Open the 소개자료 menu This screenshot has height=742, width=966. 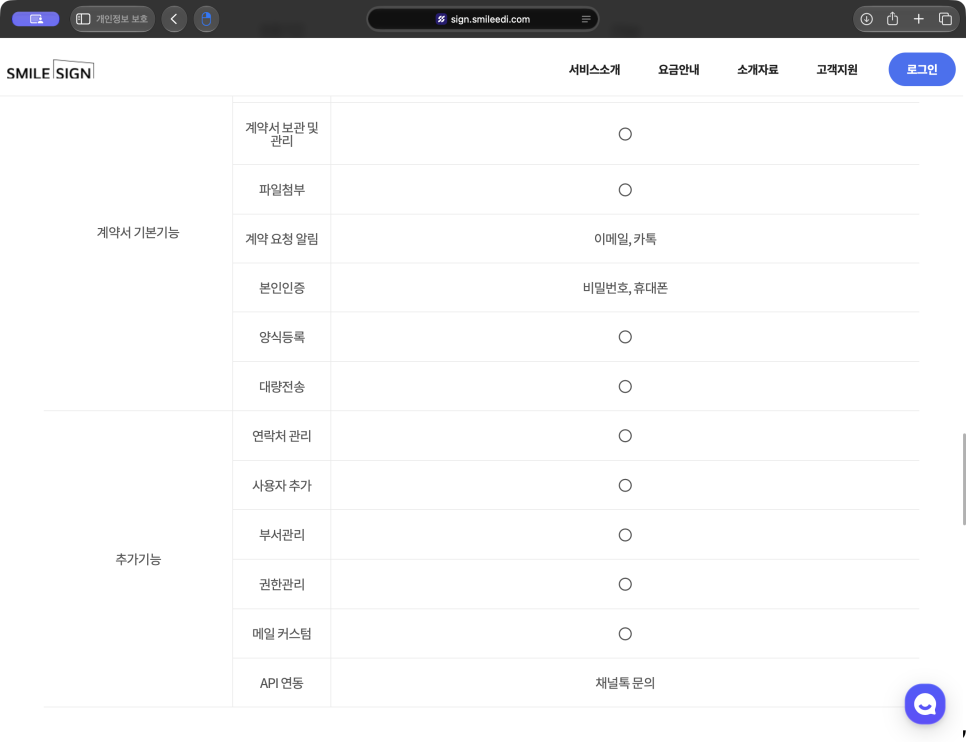click(x=757, y=70)
